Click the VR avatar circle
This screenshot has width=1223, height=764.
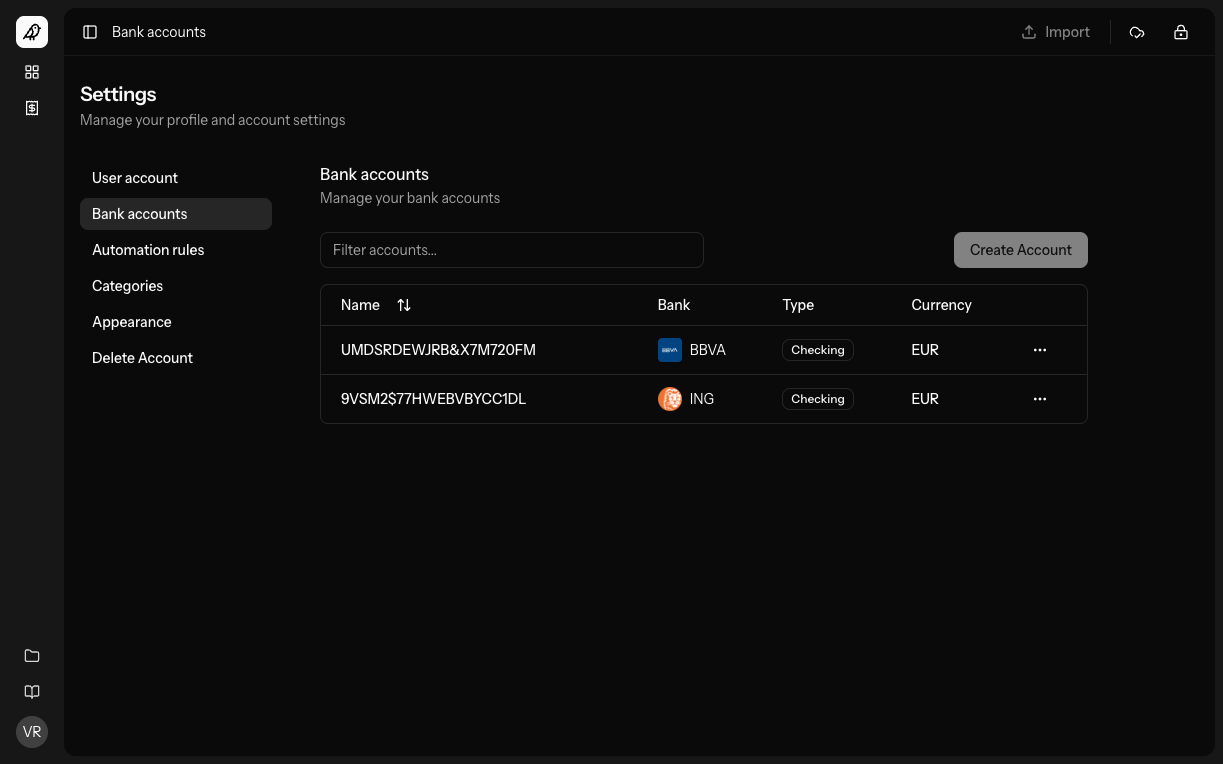pyautogui.click(x=32, y=732)
